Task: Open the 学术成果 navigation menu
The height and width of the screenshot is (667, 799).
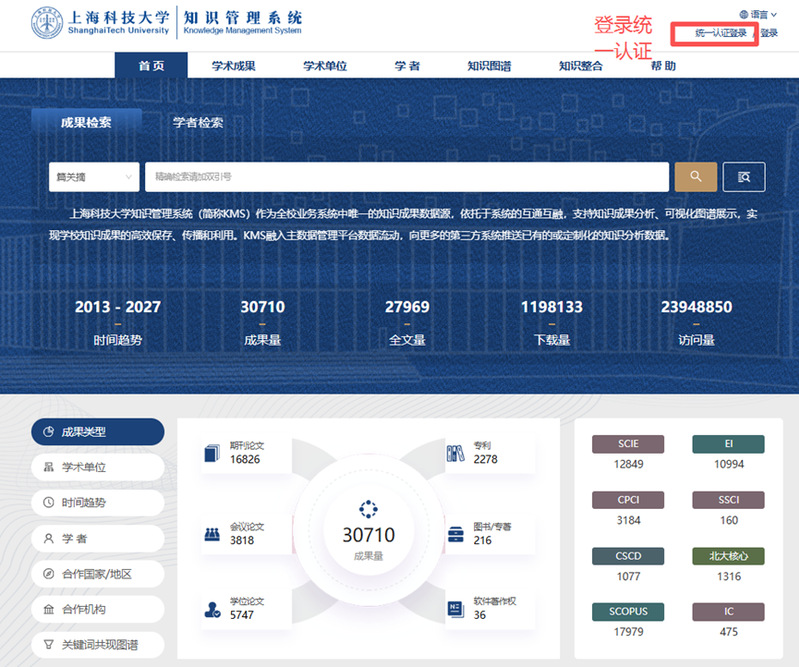Action: [x=234, y=66]
